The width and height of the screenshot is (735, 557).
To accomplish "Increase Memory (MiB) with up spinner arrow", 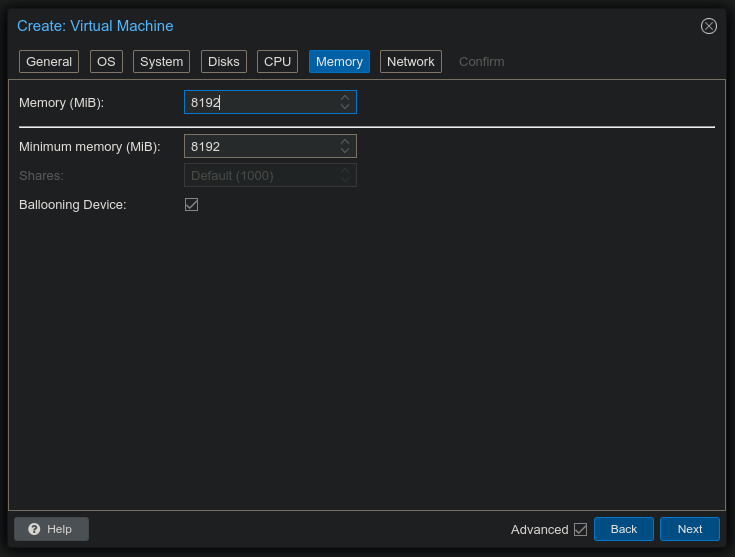I will point(345,97).
